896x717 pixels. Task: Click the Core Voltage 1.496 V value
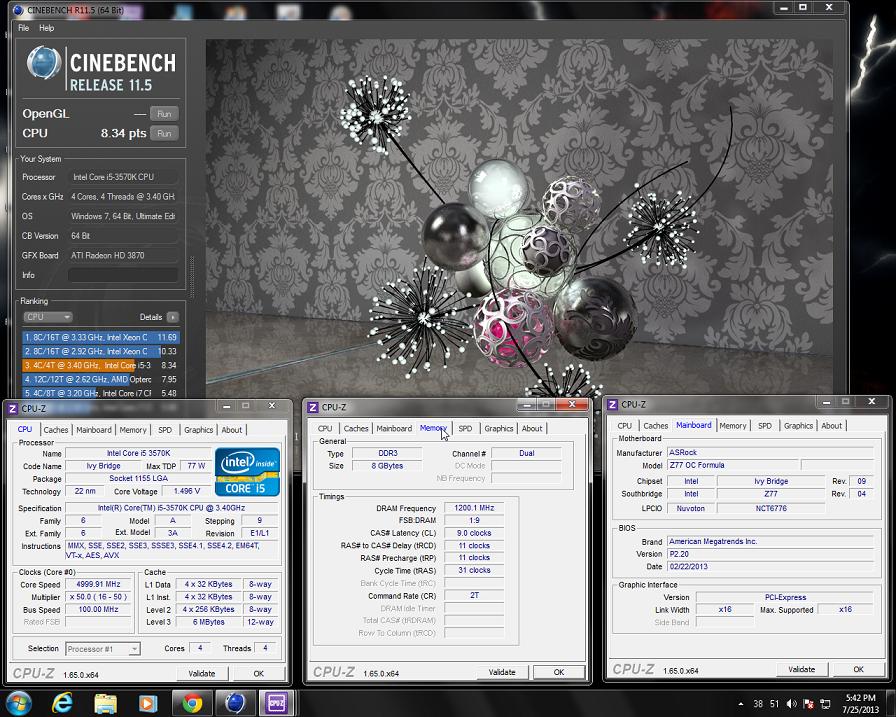pyautogui.click(x=186, y=491)
